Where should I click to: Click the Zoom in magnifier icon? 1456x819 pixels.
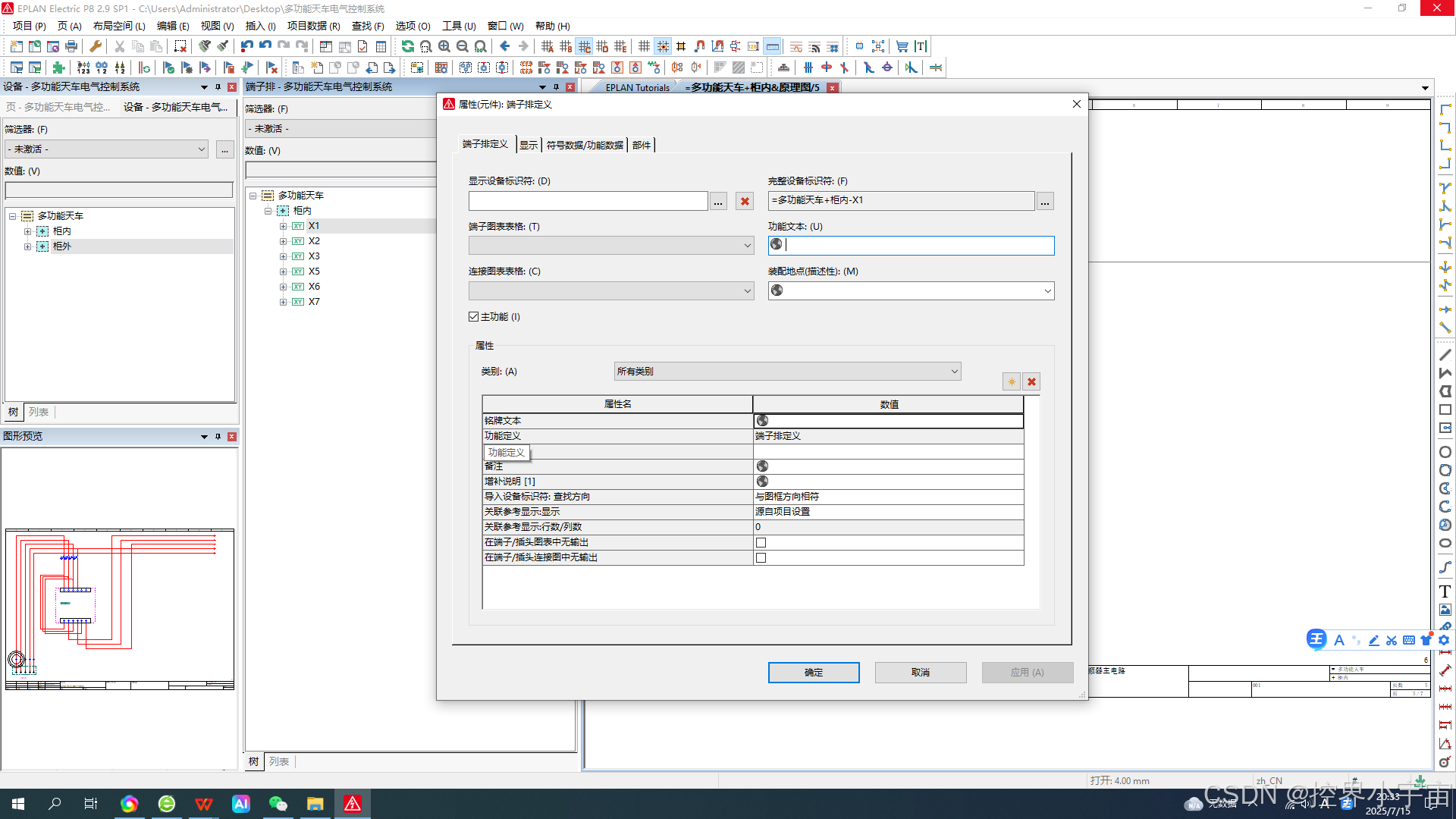tap(444, 47)
